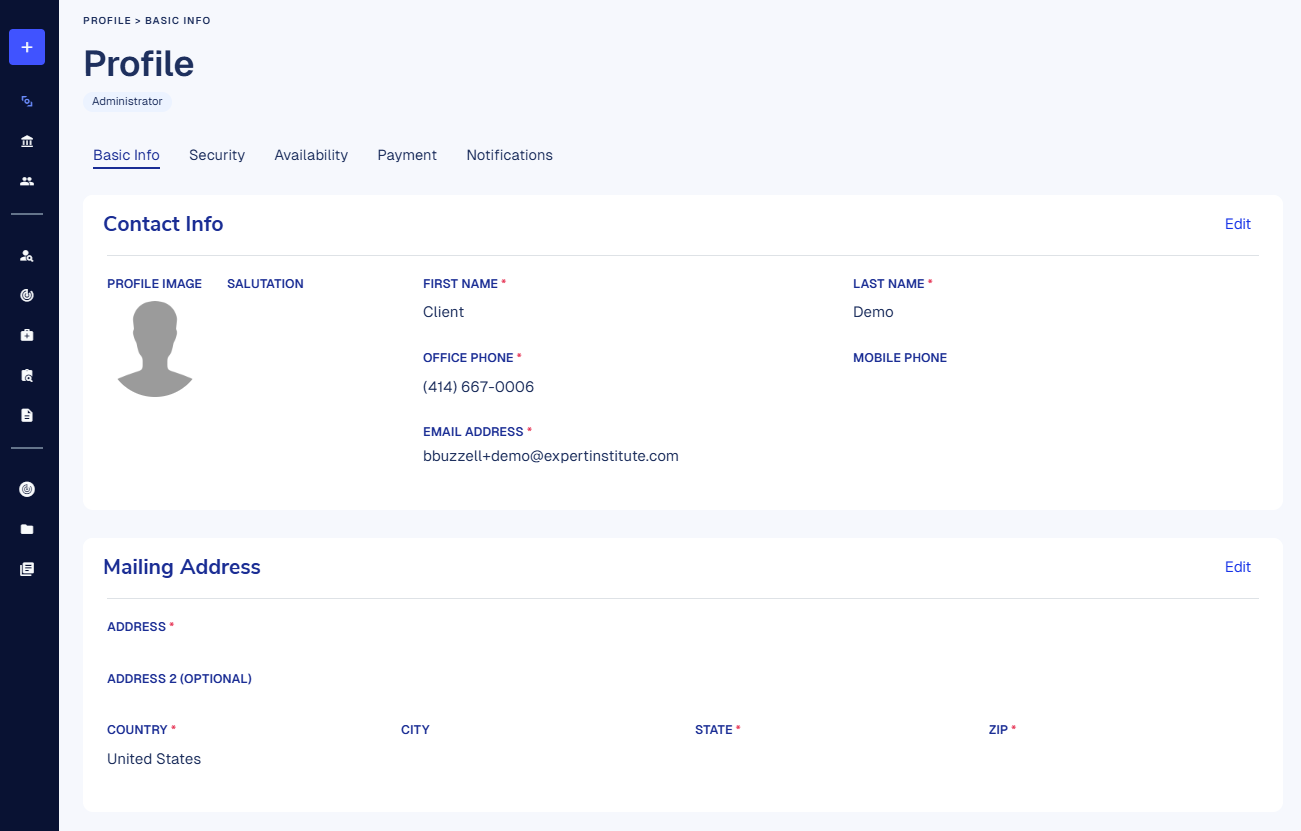Open the medical briefcase icon in sidebar
The height and width of the screenshot is (831, 1301).
tap(27, 335)
